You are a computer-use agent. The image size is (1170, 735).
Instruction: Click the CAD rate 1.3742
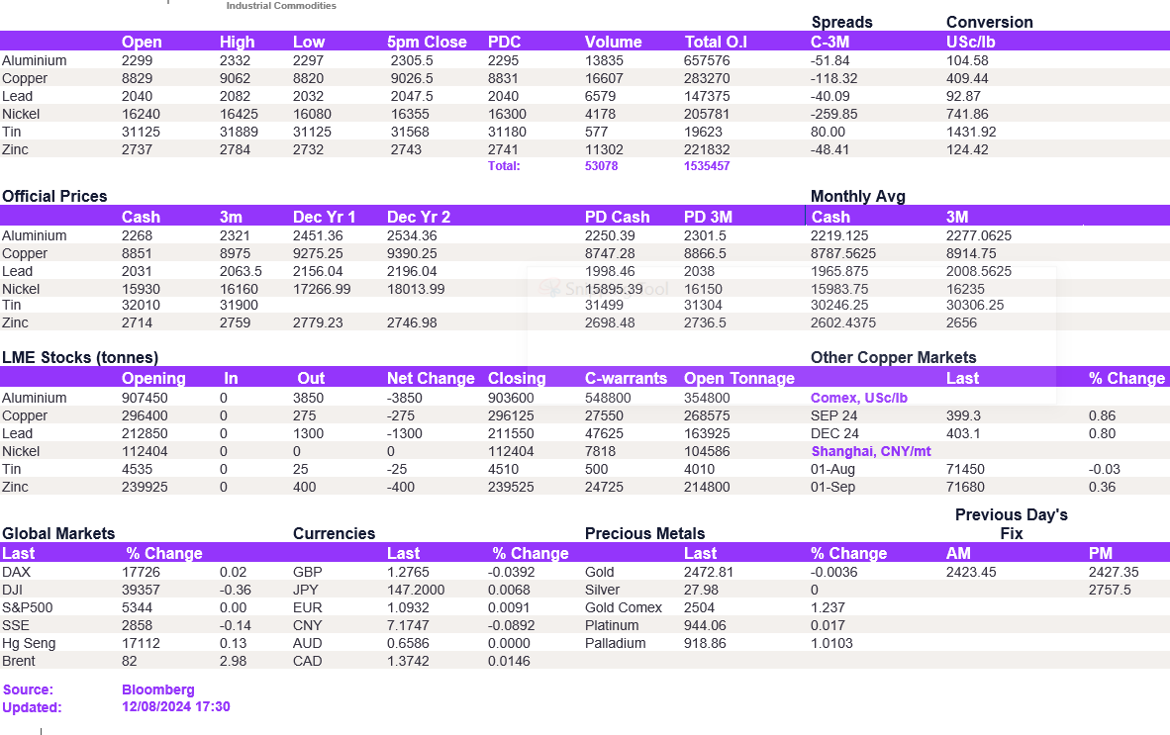(x=408, y=662)
